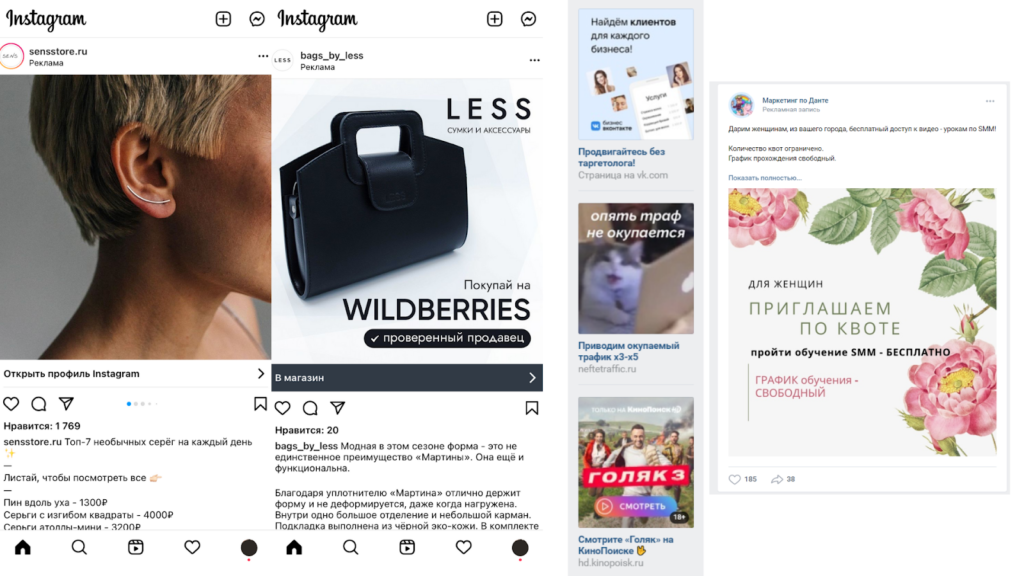This screenshot has height=576, width=1024.
Task: Open Reels tab in left bottom navigation
Action: 135,547
